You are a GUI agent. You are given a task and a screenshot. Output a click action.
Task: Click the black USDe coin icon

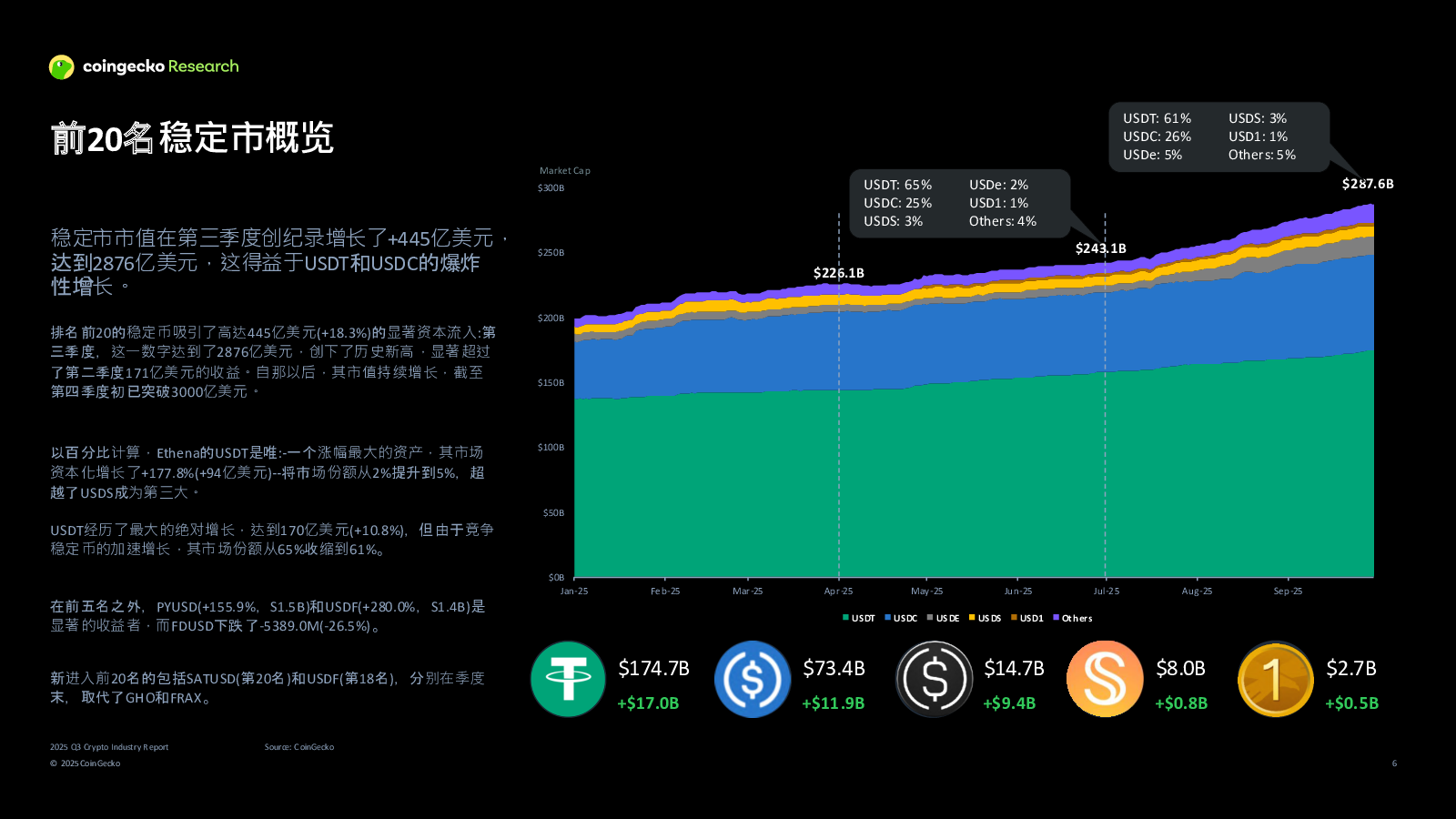click(x=935, y=679)
